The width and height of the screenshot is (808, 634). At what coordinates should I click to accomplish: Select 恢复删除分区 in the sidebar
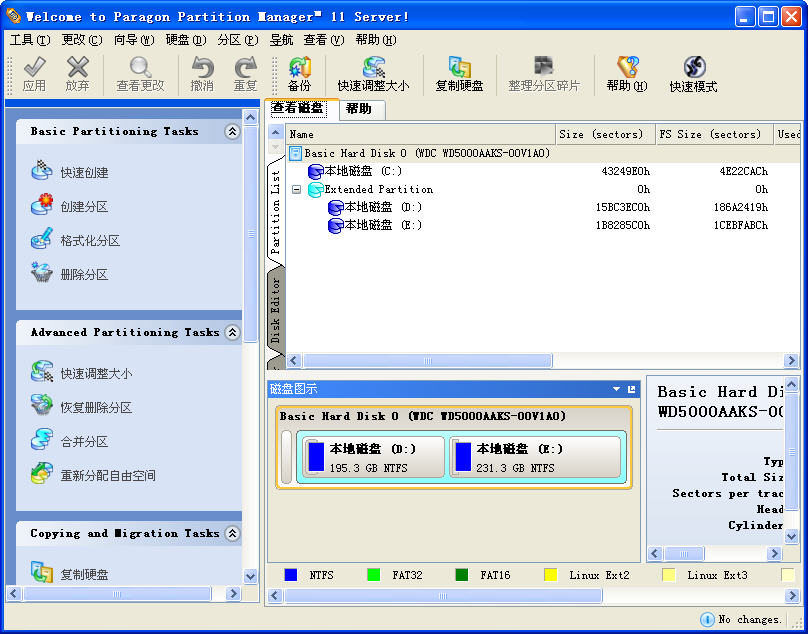[x=95, y=408]
